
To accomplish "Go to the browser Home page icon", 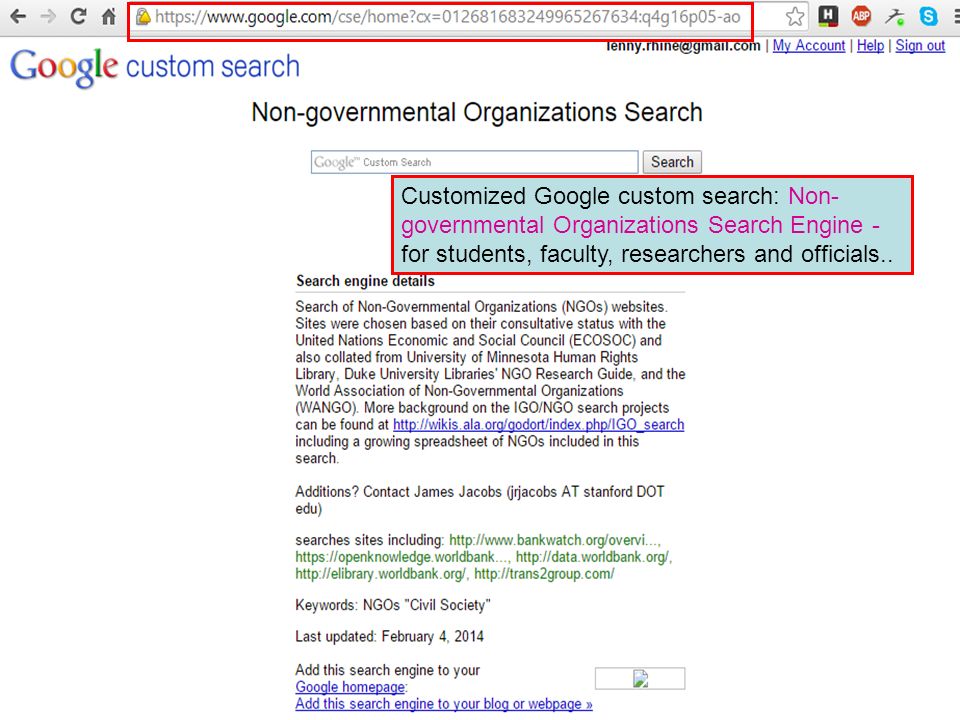I will click(109, 16).
